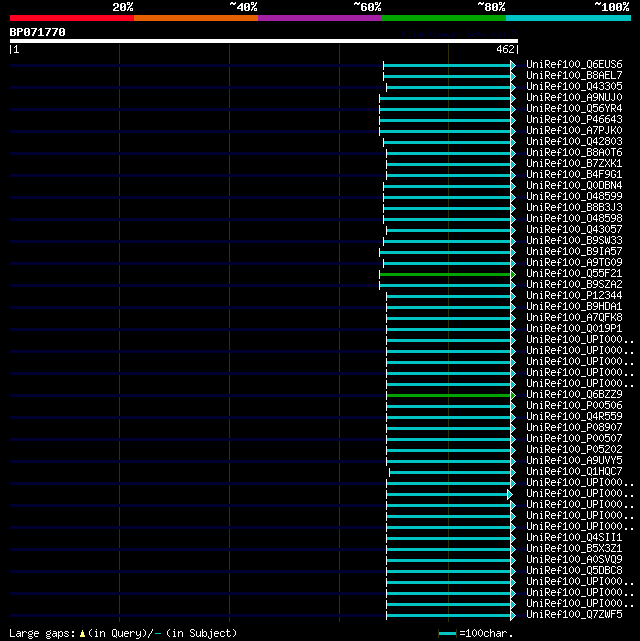Open hit UniRef100_Q0DBN4

(574, 186)
